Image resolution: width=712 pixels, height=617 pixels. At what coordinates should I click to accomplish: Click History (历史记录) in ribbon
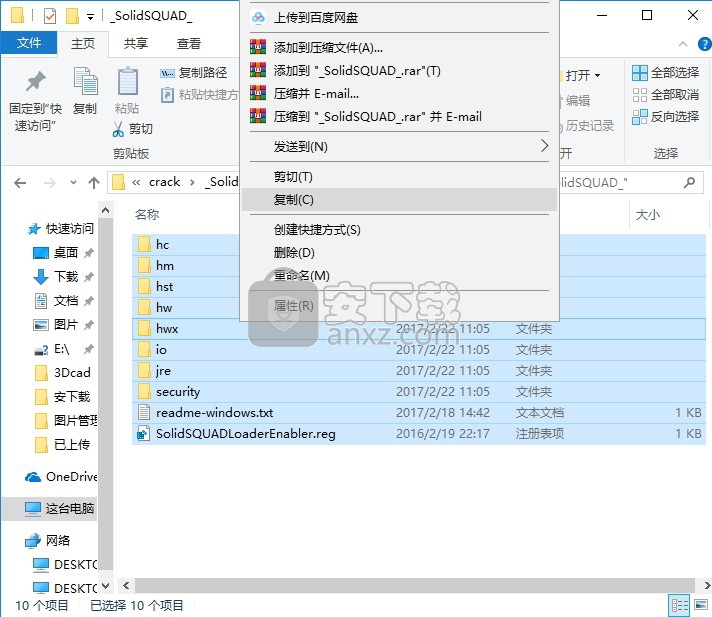pyautogui.click(x=588, y=126)
